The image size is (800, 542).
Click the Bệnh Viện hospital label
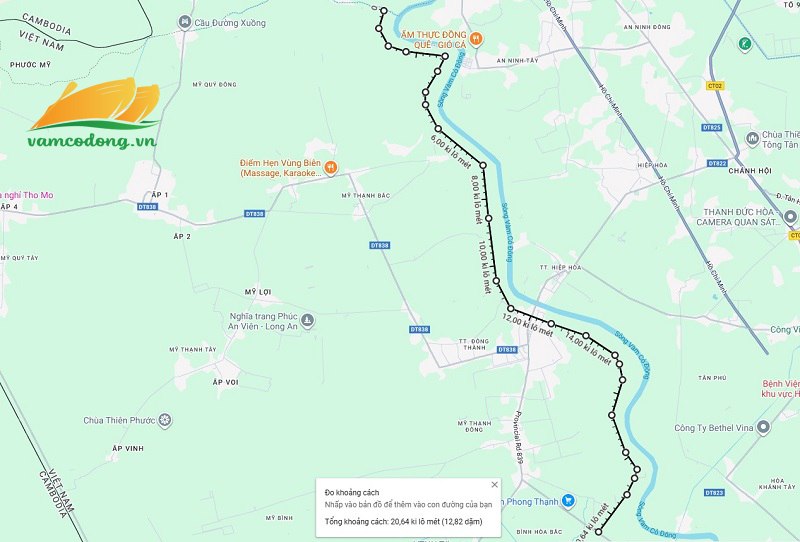click(781, 388)
